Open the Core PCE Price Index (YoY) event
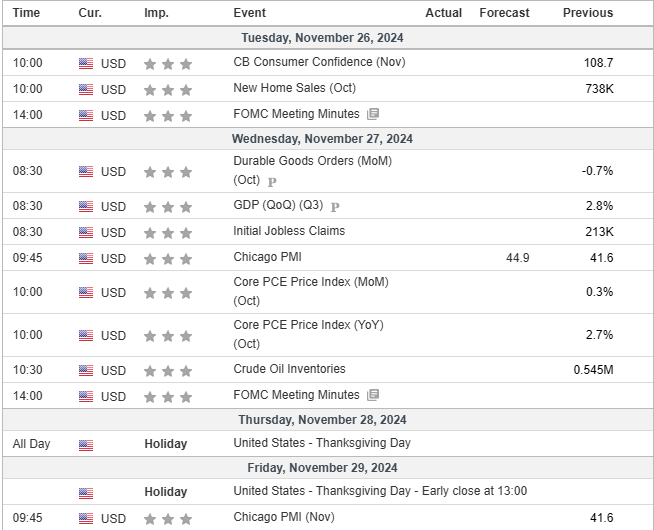This screenshot has width=654, height=530. click(x=309, y=334)
